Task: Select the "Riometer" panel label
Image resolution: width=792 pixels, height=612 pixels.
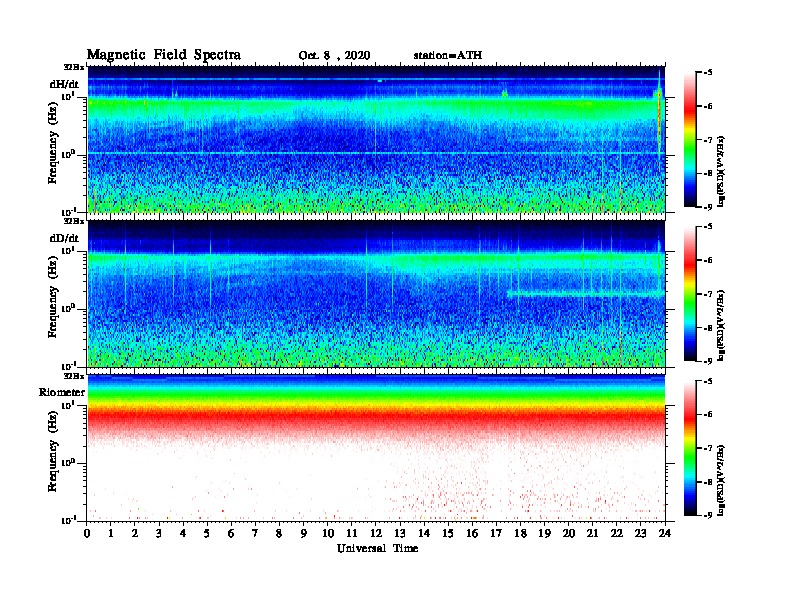Action: (x=62, y=392)
